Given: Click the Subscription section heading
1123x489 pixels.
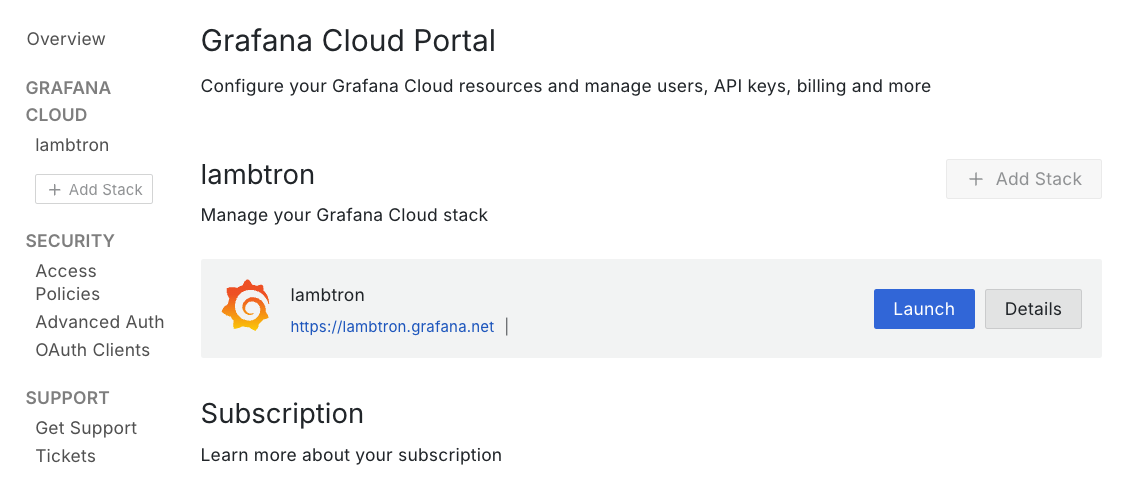Looking at the screenshot, I should pos(282,414).
